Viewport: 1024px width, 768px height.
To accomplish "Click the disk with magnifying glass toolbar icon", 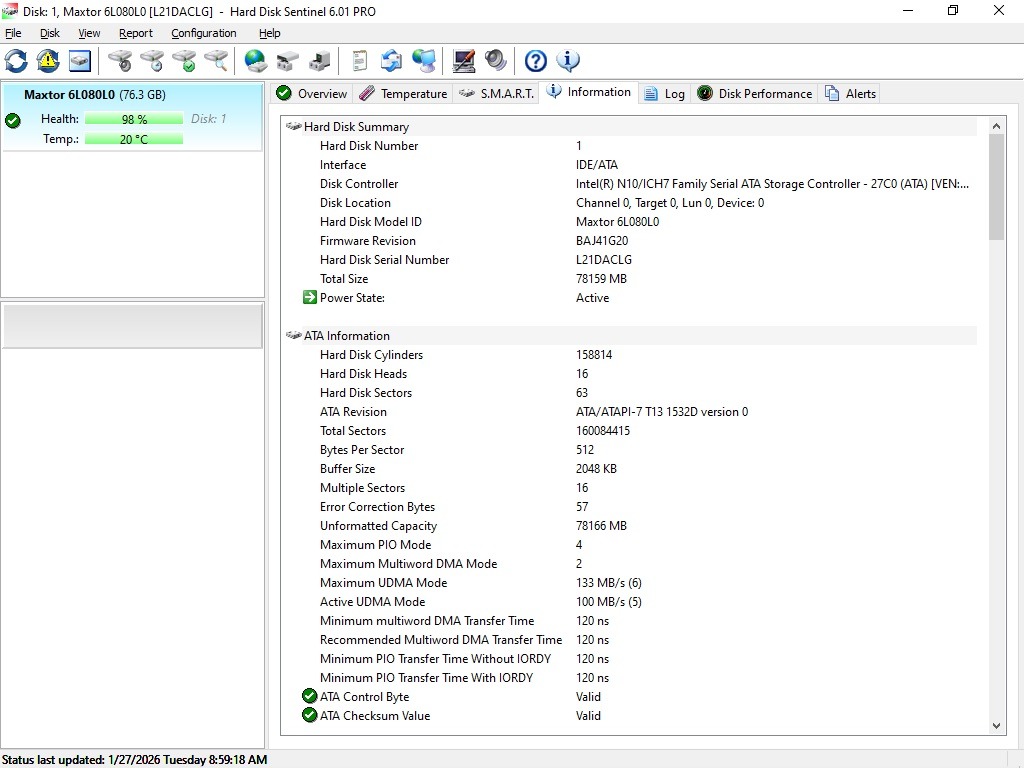I will (x=216, y=61).
